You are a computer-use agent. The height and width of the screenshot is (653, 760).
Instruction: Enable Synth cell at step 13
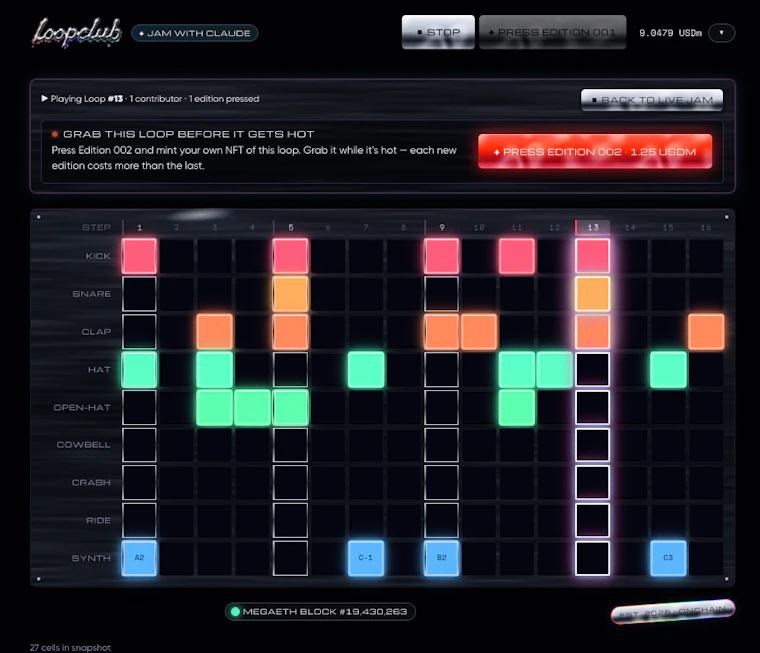592,558
